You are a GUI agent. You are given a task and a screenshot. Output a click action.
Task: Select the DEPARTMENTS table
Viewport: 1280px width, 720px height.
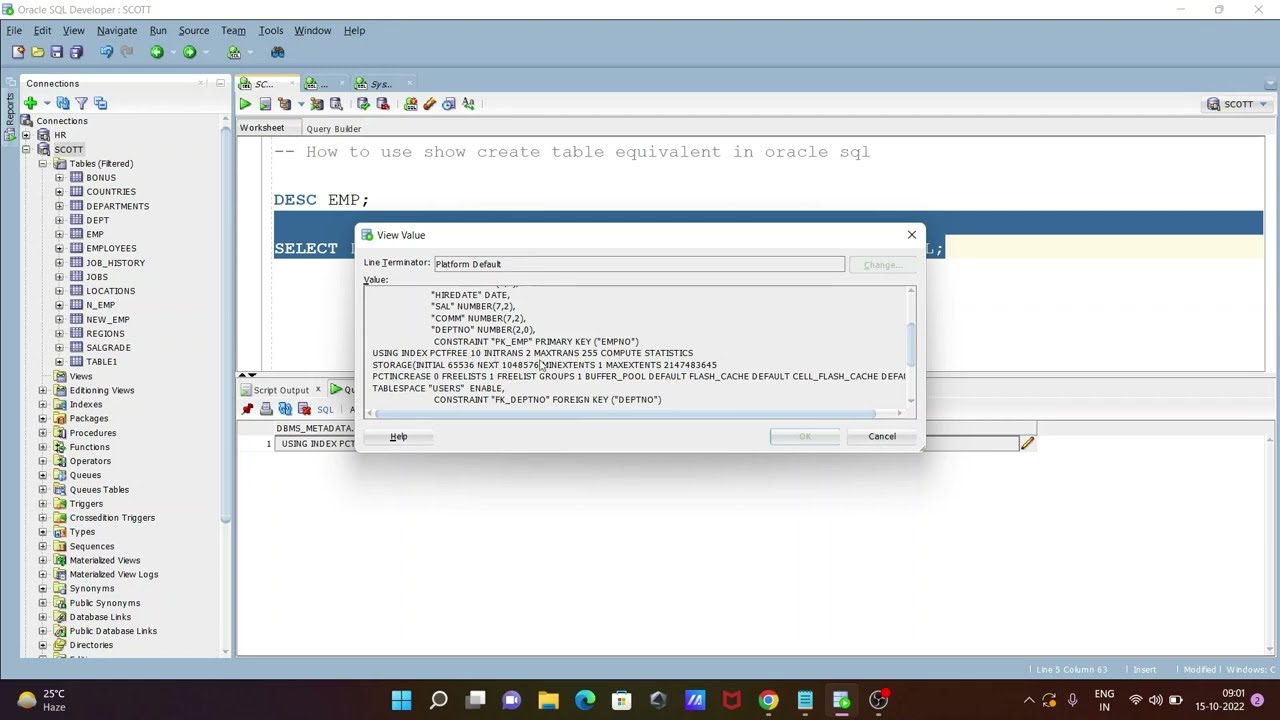[x=117, y=206]
